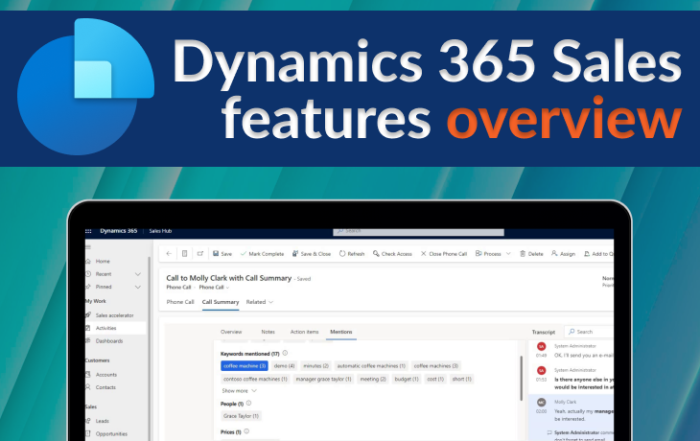Select the 'minutes (2)' keyword chip
The height and width of the screenshot is (441, 700).
pyautogui.click(x=316, y=366)
